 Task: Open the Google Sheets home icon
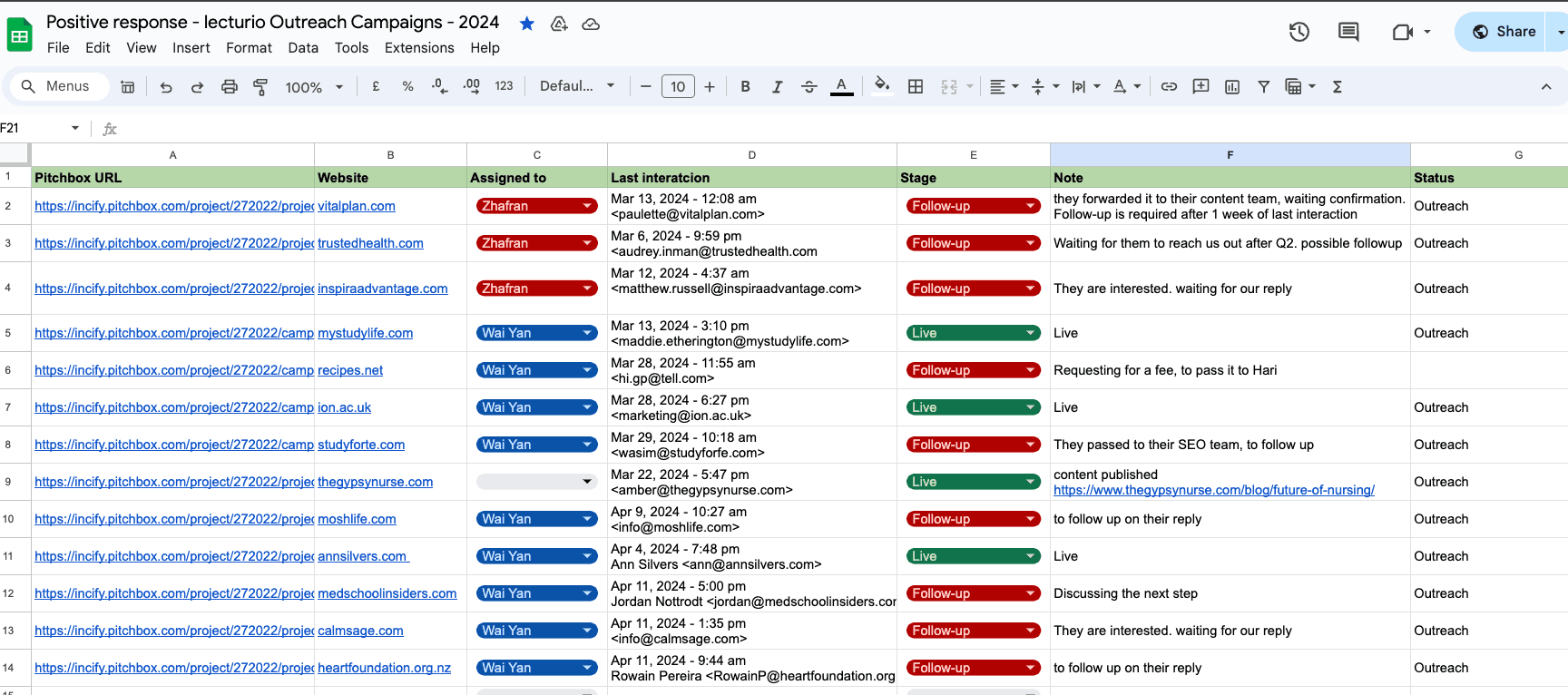pos(19,35)
